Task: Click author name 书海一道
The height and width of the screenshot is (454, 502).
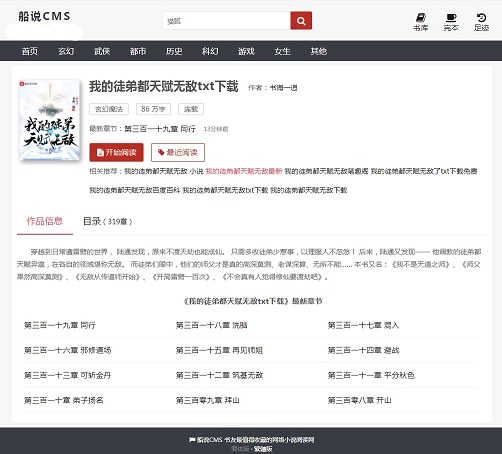Action: [283, 88]
